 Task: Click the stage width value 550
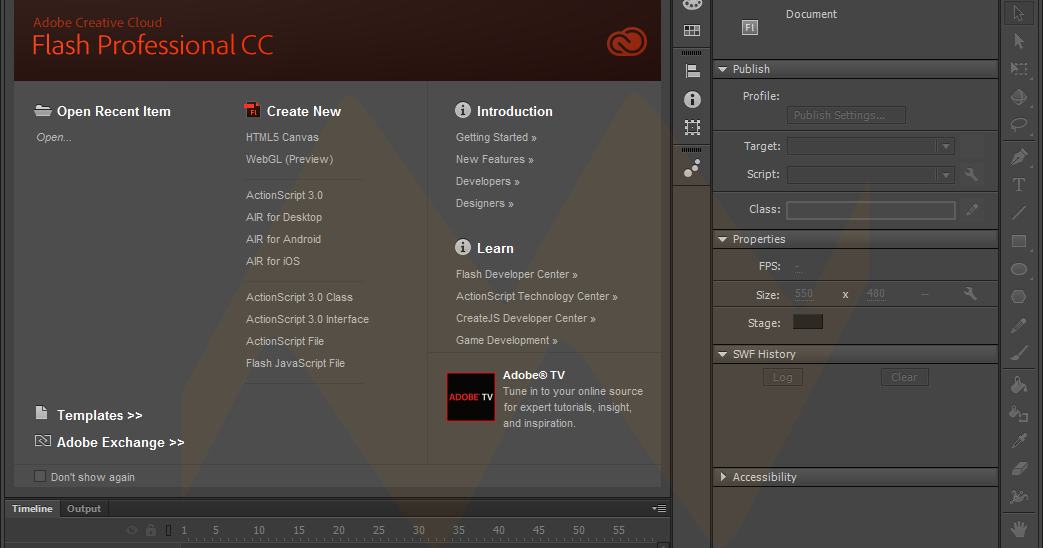click(804, 293)
